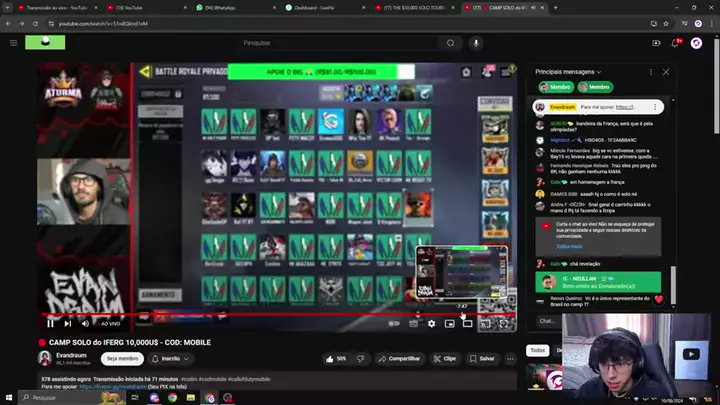Mute the video volume speaker icon
Screen dimensions: 720x405
[x=85, y=323]
